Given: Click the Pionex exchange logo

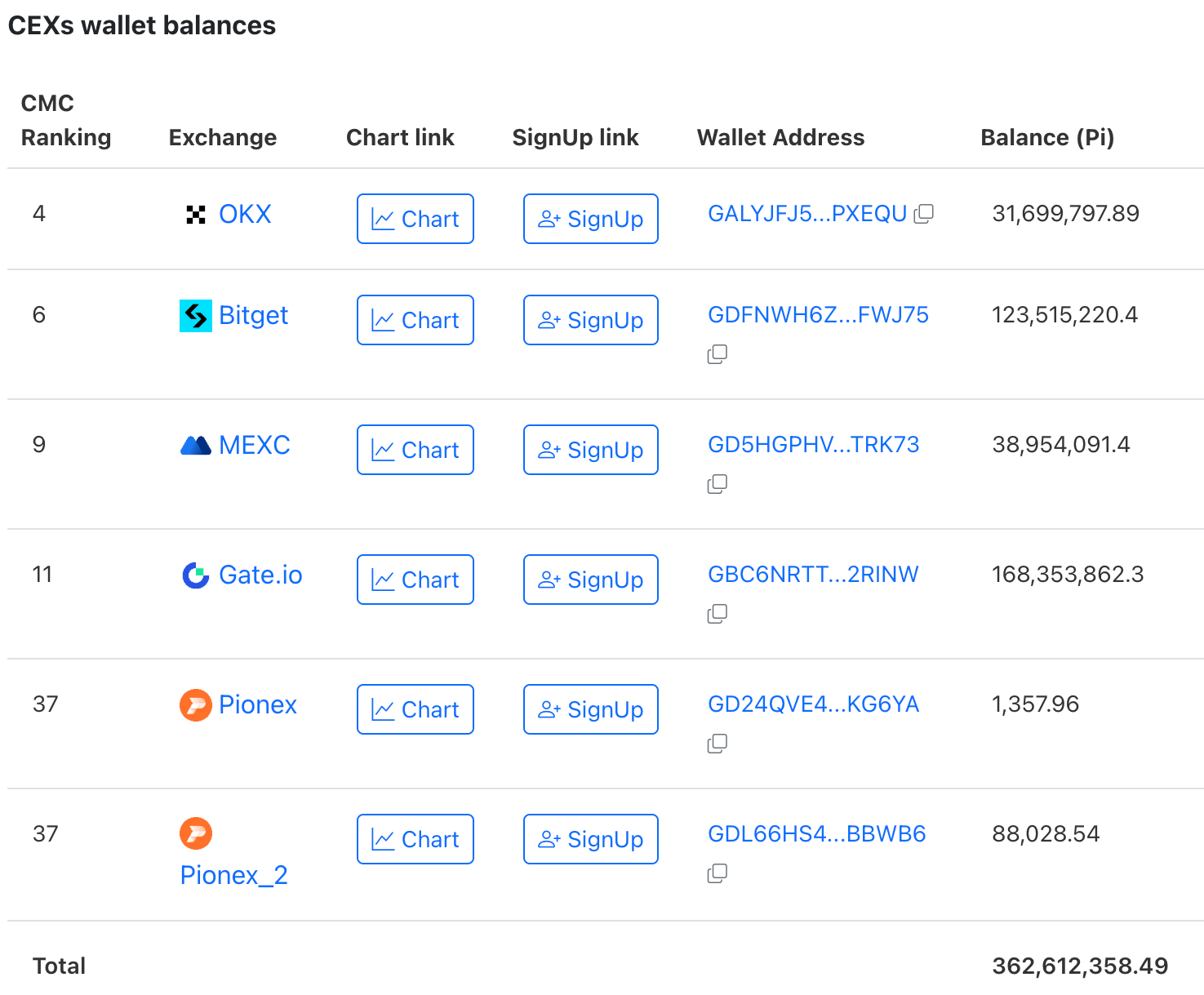Looking at the screenshot, I should pyautogui.click(x=196, y=705).
